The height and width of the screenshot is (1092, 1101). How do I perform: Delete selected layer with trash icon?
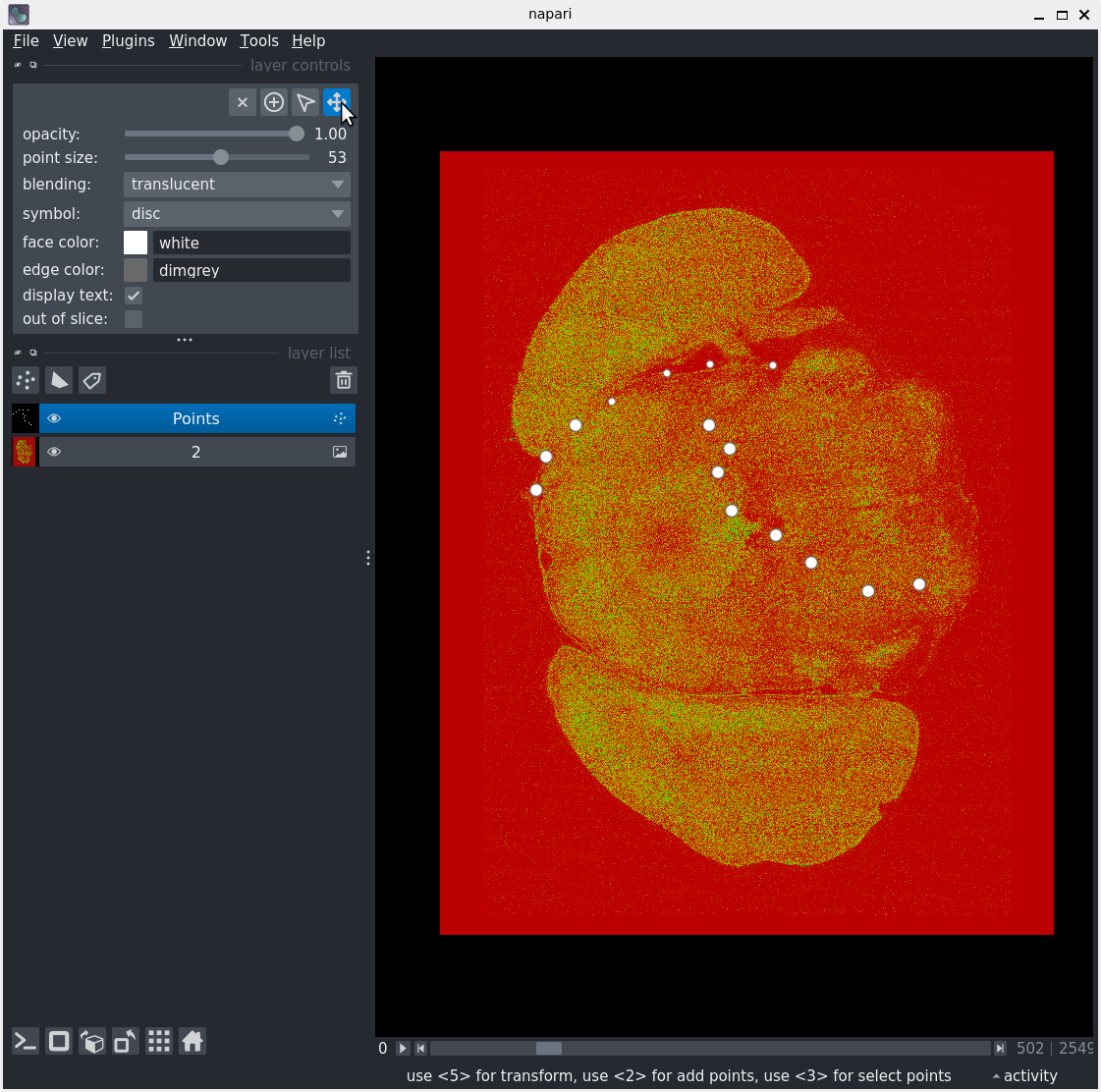pos(343,380)
